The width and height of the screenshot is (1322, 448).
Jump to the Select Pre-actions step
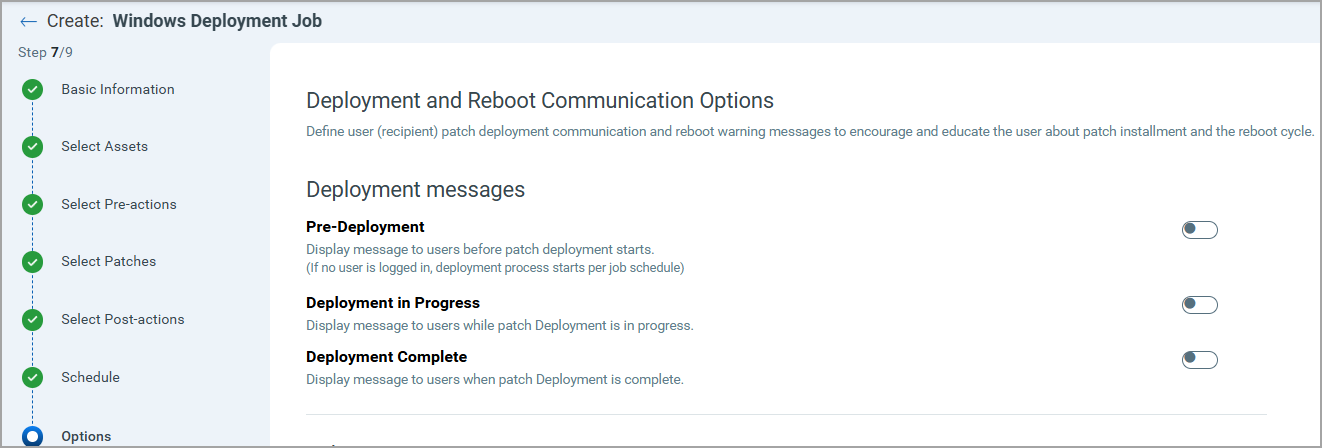click(118, 204)
